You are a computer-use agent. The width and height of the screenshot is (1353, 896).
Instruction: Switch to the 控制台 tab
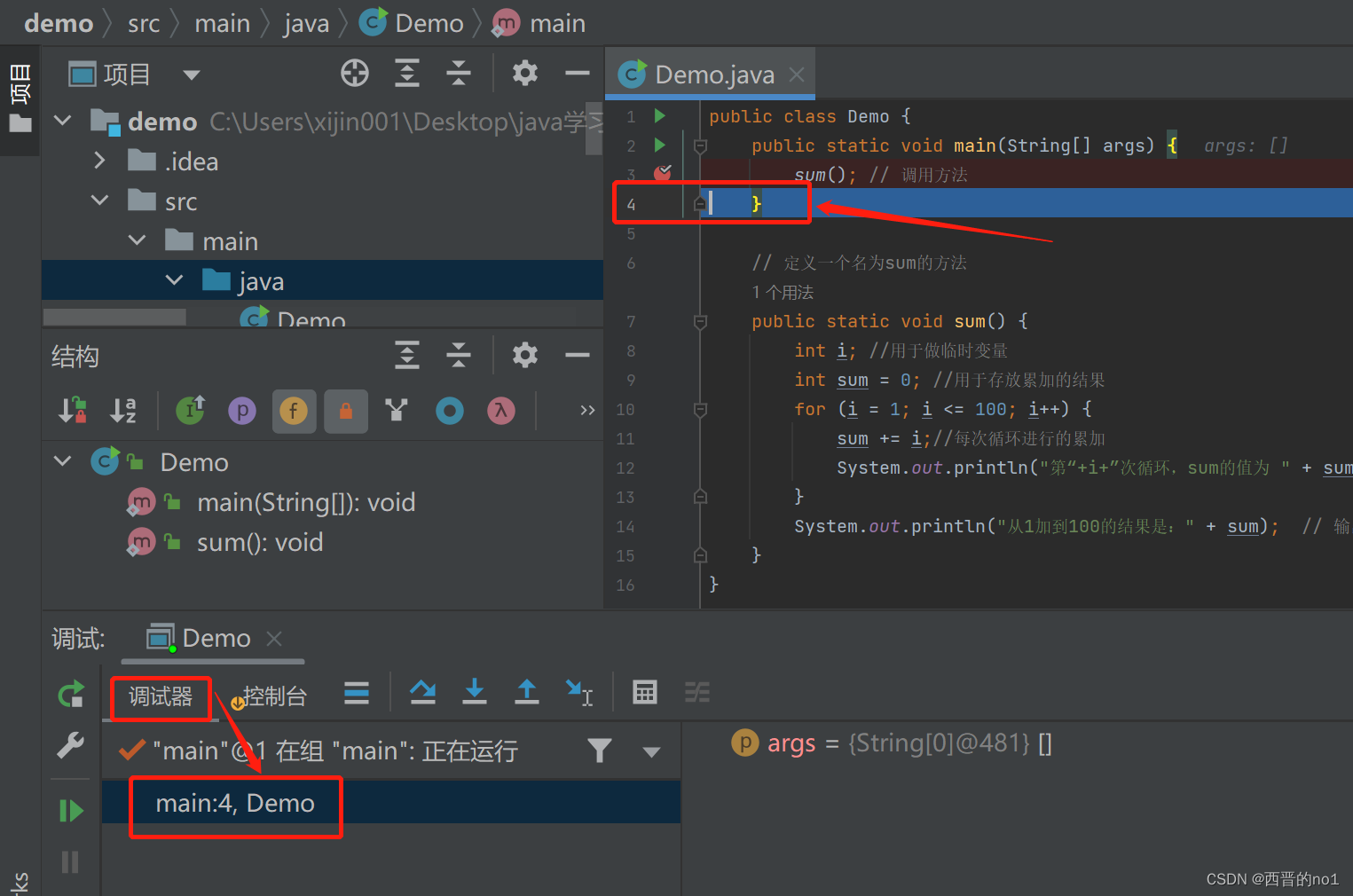point(270,697)
